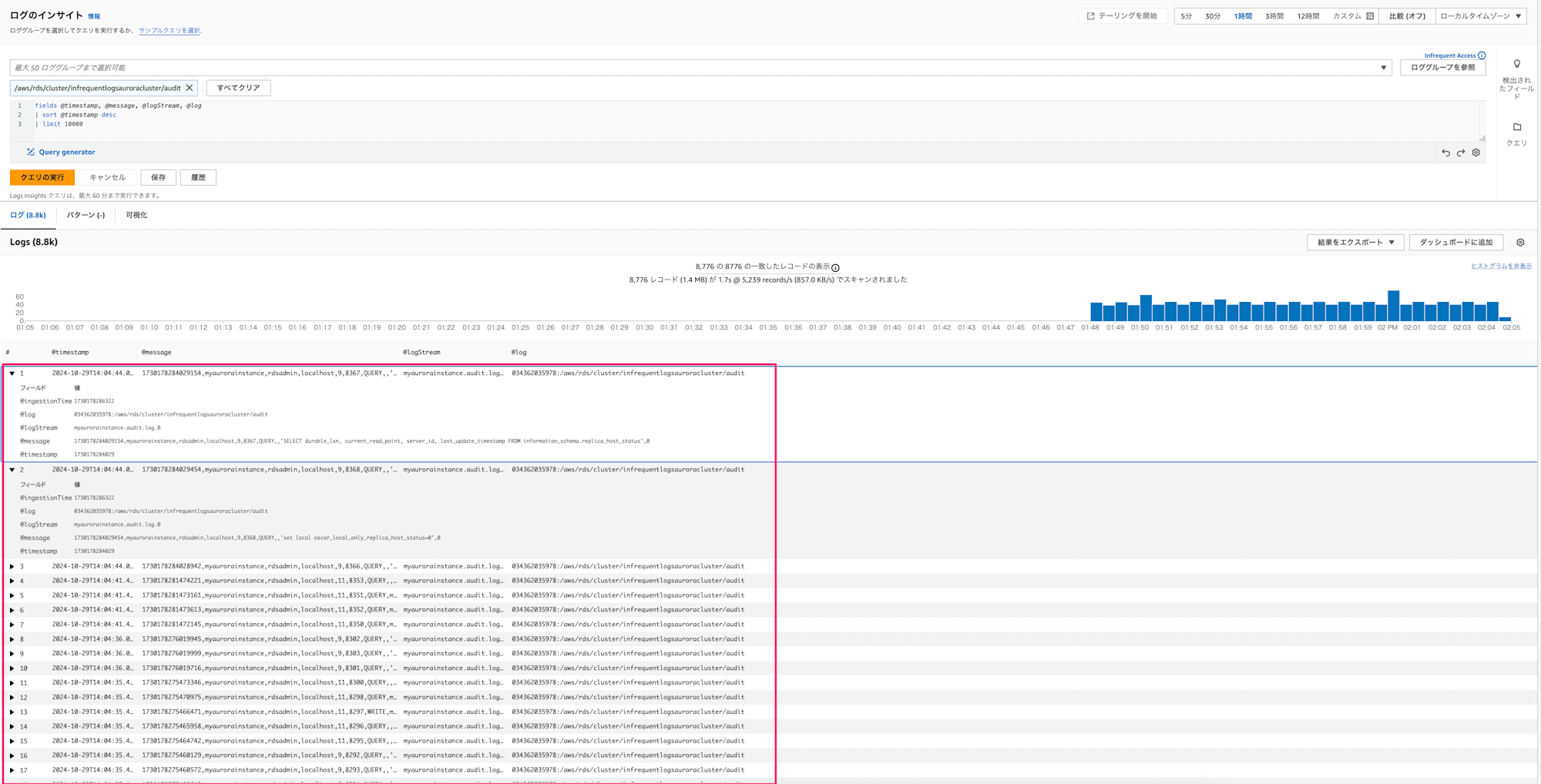This screenshot has width=1541, height=784.
Task: Start tailing with テーリングを開始
Action: pos(1122,16)
